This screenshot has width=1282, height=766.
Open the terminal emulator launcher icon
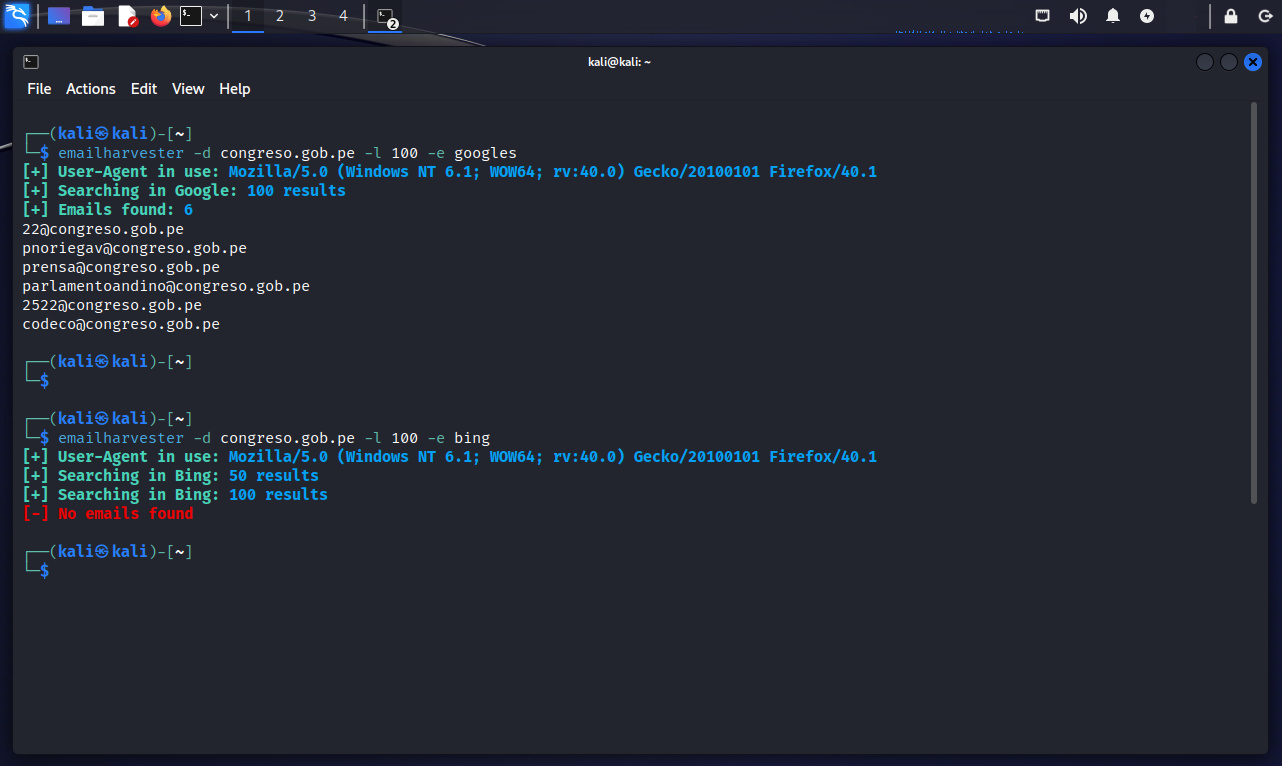(x=191, y=16)
